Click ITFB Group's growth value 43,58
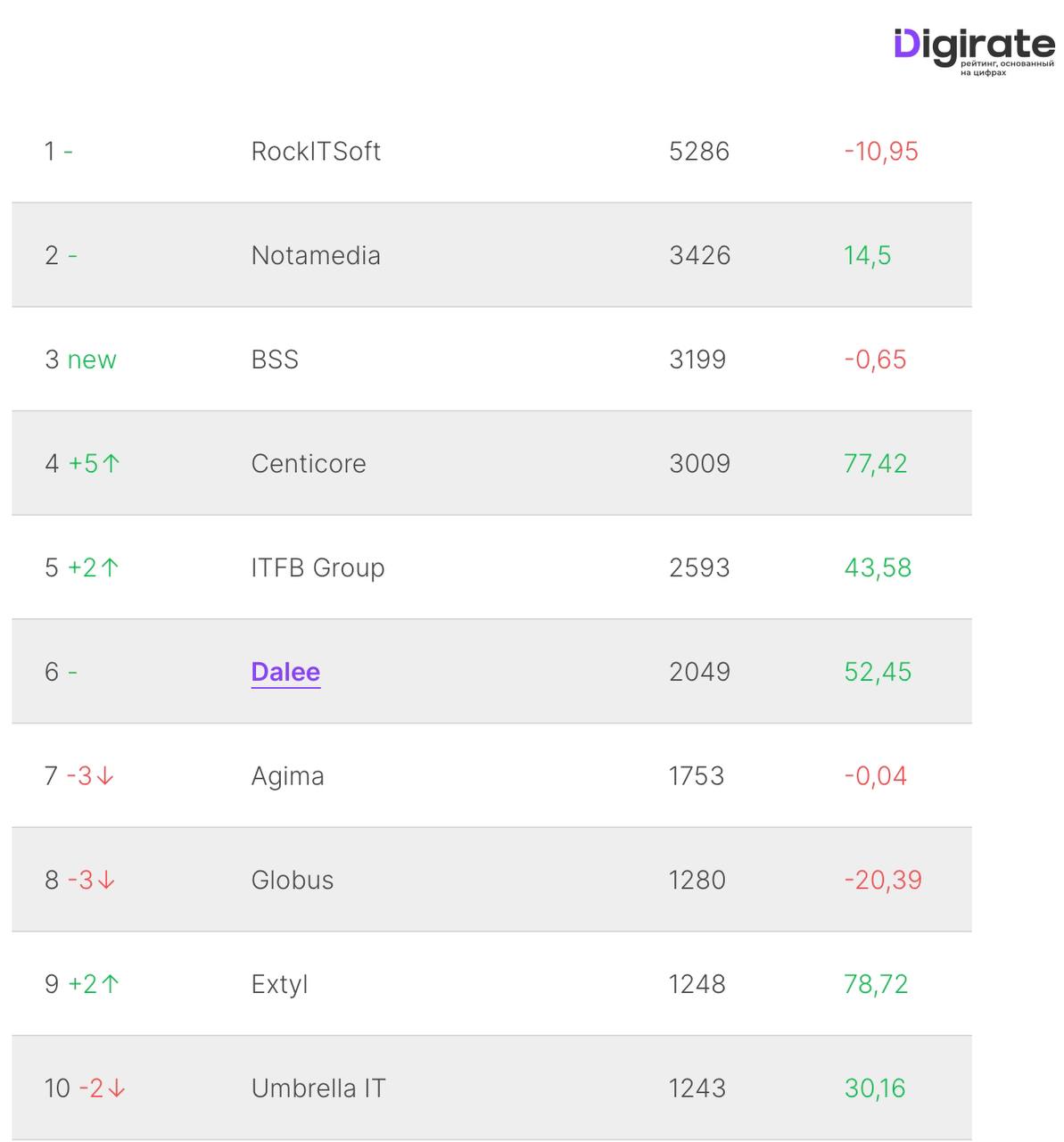 click(878, 568)
